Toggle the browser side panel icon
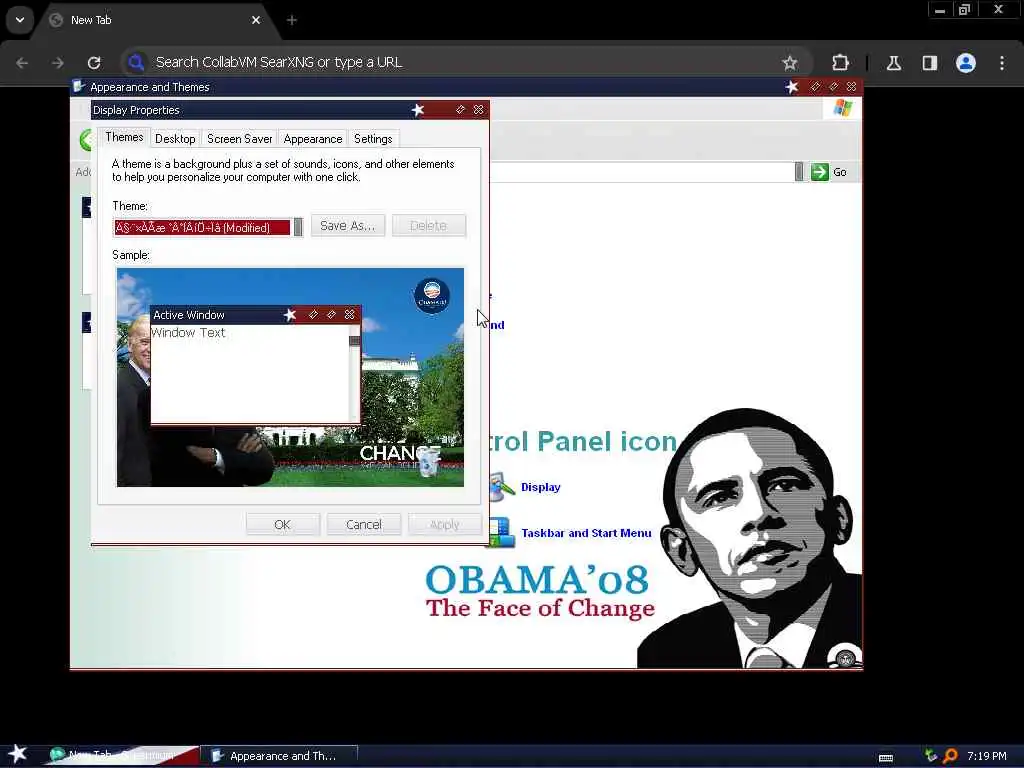1024x768 pixels. pyautogui.click(x=930, y=63)
